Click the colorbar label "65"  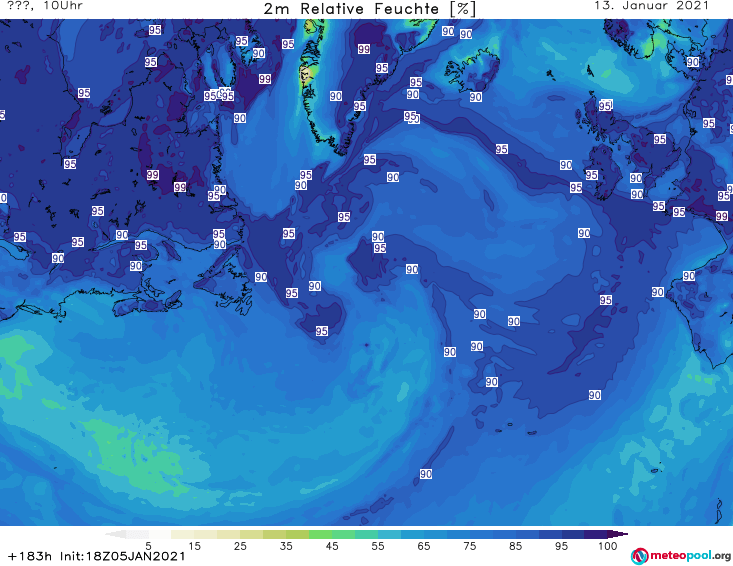(424, 546)
